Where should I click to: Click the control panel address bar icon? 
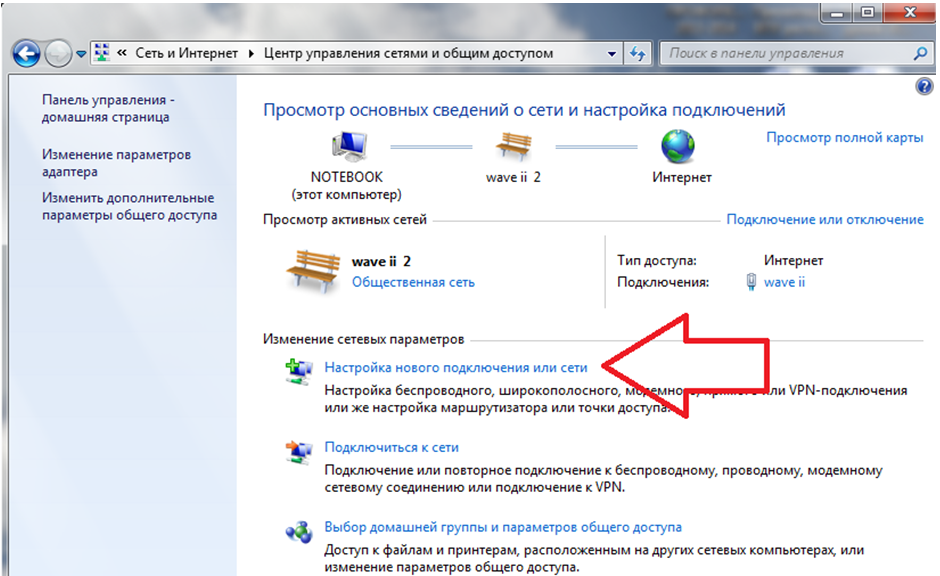[102, 53]
